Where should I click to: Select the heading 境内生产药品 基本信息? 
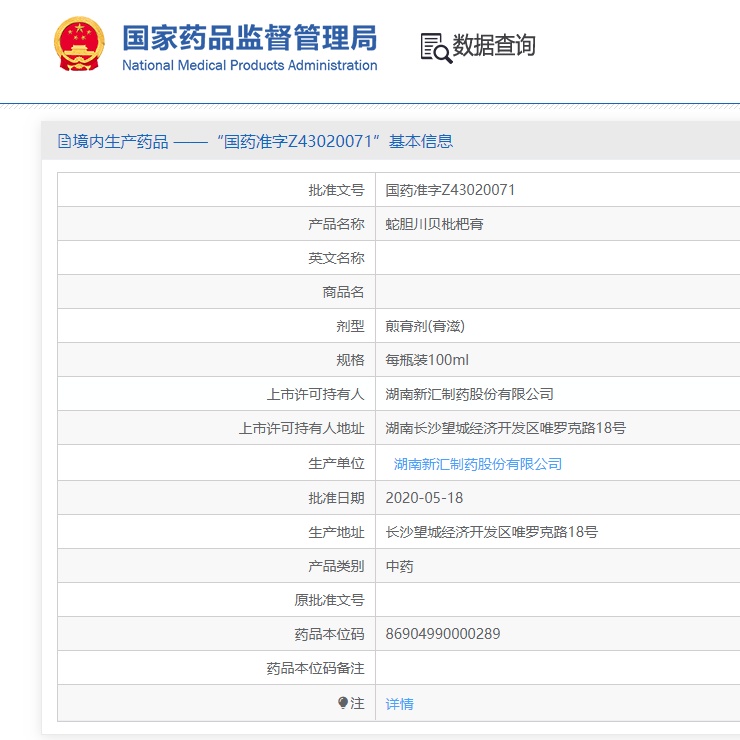tap(255, 141)
